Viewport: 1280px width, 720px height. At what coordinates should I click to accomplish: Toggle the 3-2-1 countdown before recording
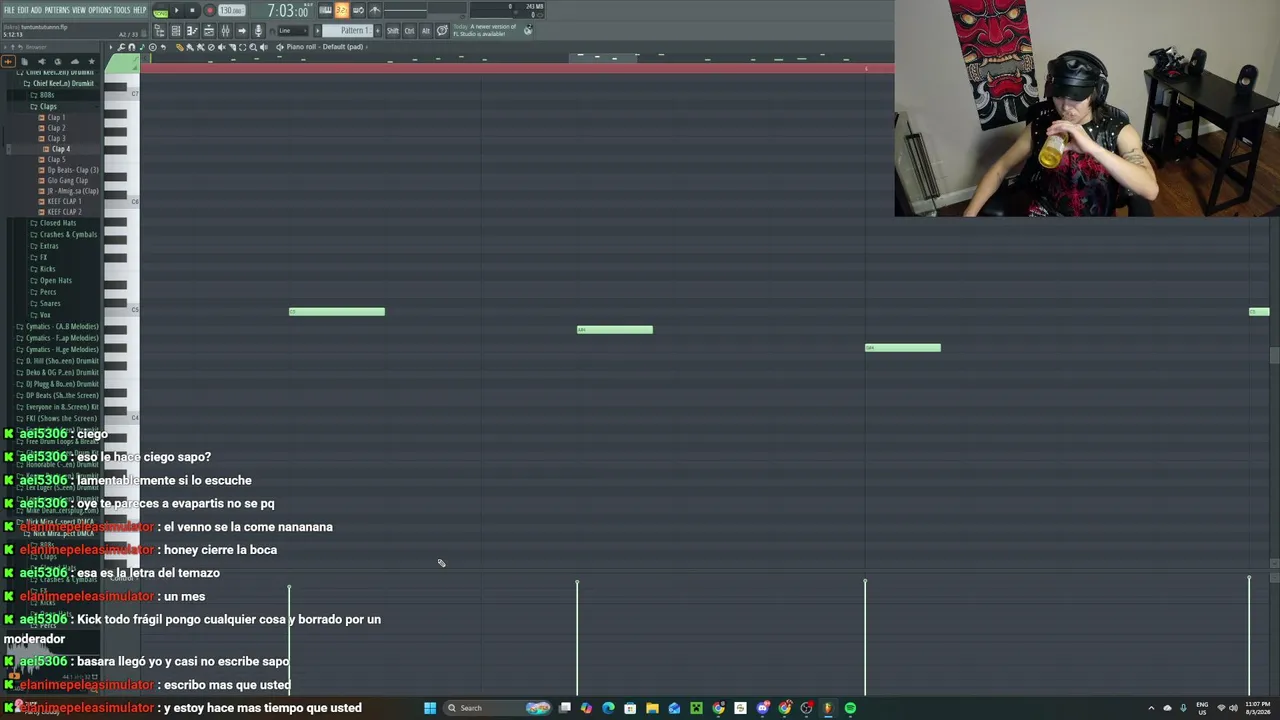point(342,10)
